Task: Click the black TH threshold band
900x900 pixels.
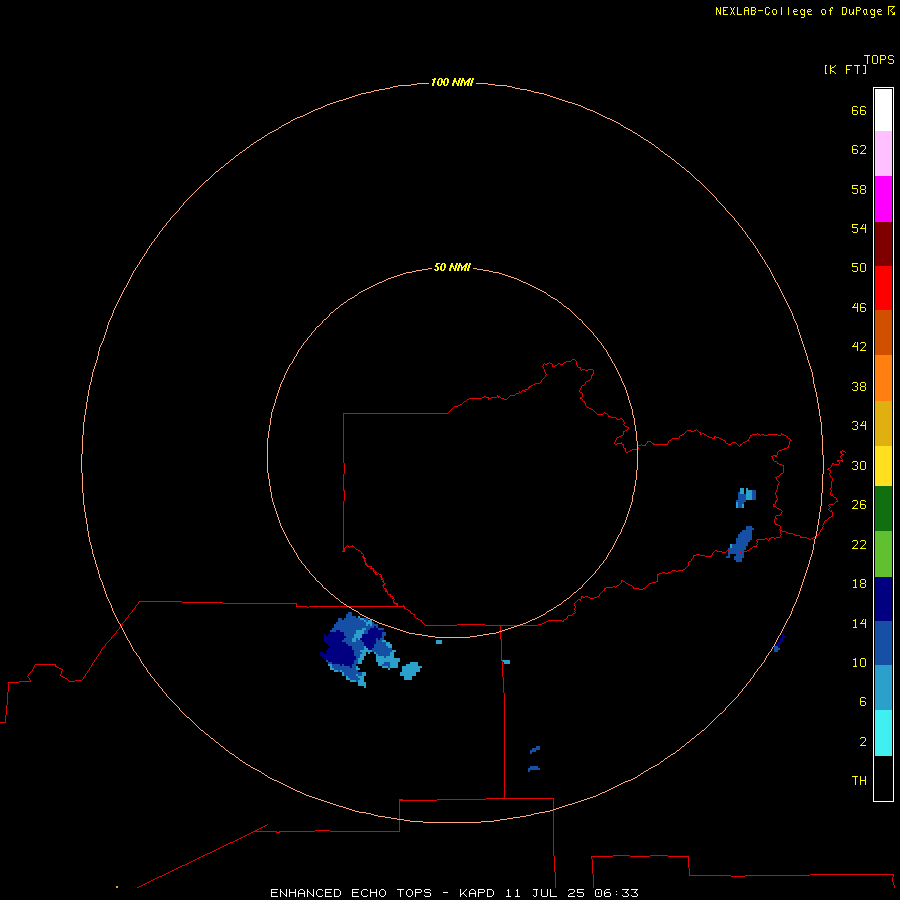Action: tap(883, 778)
